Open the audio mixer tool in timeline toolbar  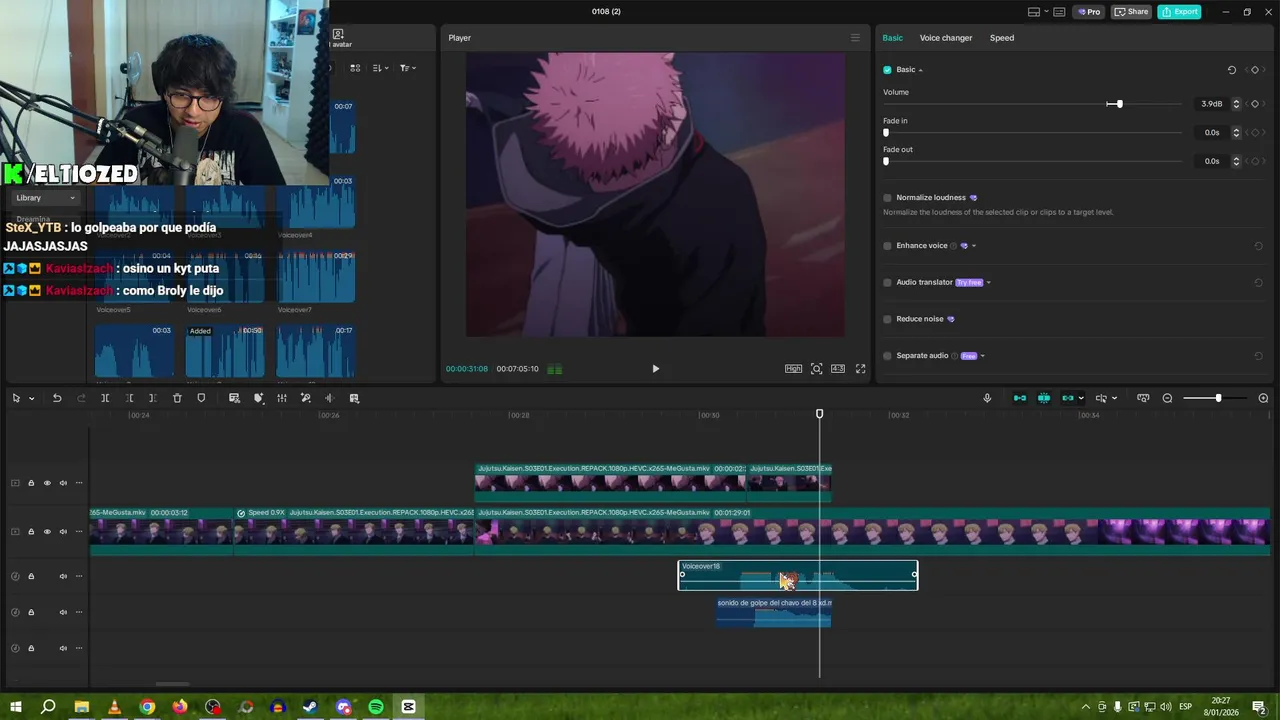[282, 398]
